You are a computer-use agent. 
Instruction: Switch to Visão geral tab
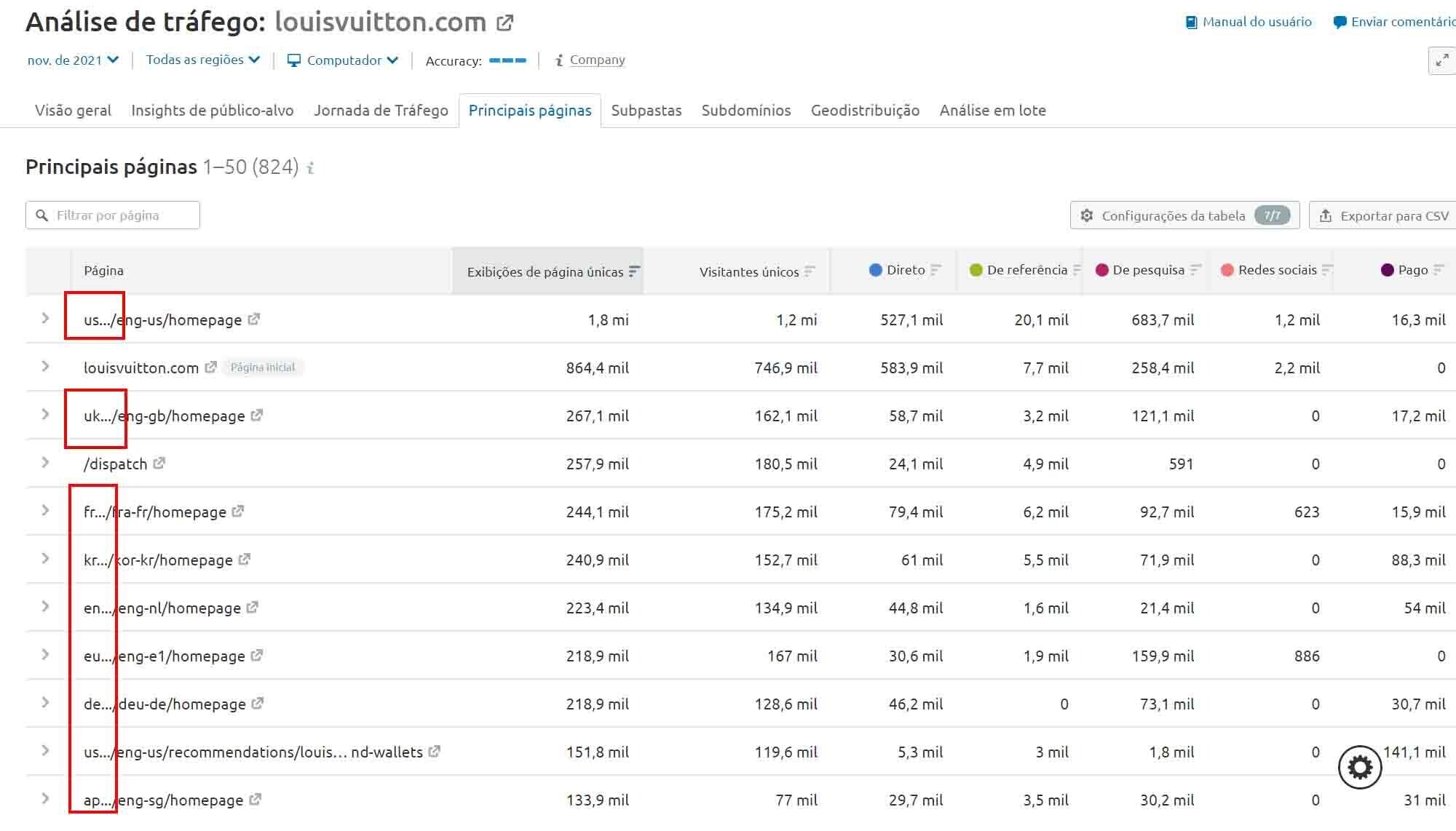(x=73, y=111)
